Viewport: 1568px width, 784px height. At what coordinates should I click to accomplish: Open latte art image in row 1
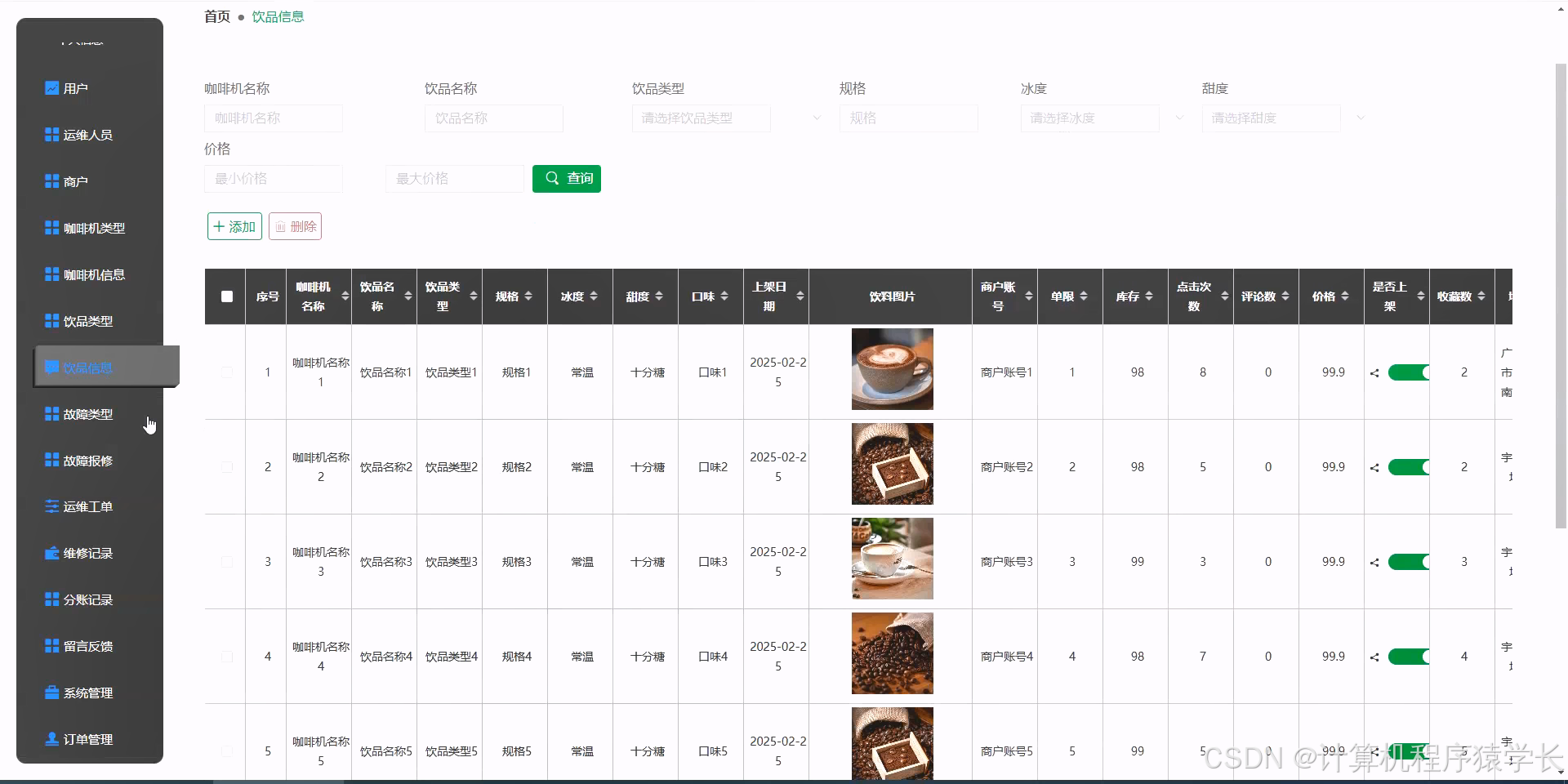[x=892, y=369]
